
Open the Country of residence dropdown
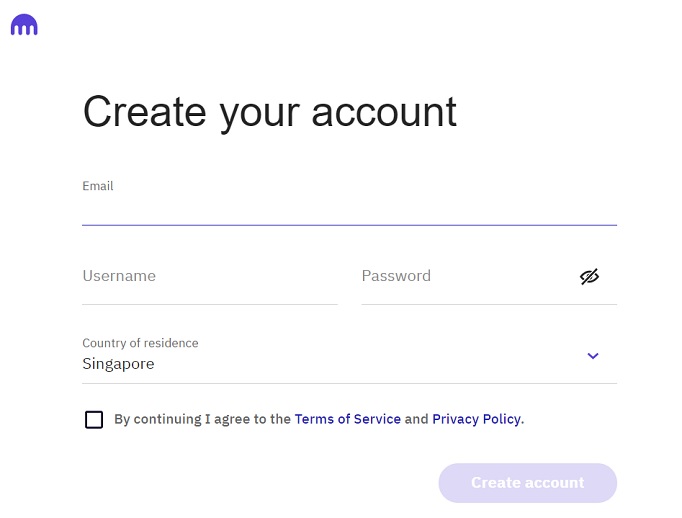click(349, 355)
